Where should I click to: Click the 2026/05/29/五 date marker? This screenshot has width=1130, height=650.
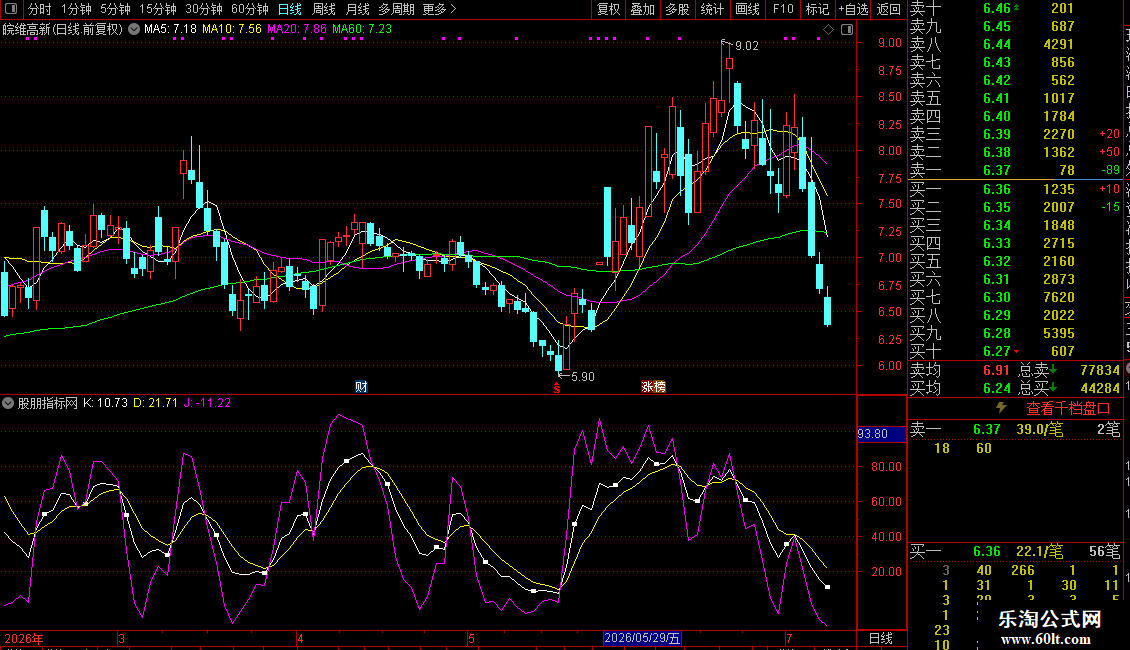pyautogui.click(x=642, y=638)
